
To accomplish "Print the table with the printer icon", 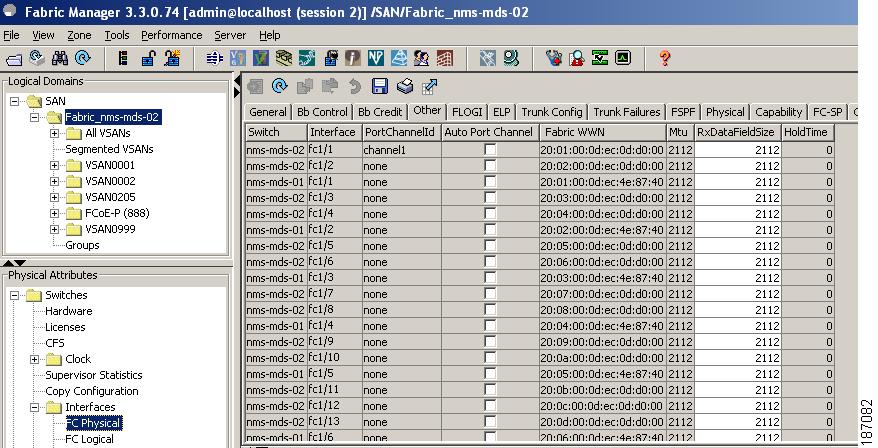I will click(405, 86).
